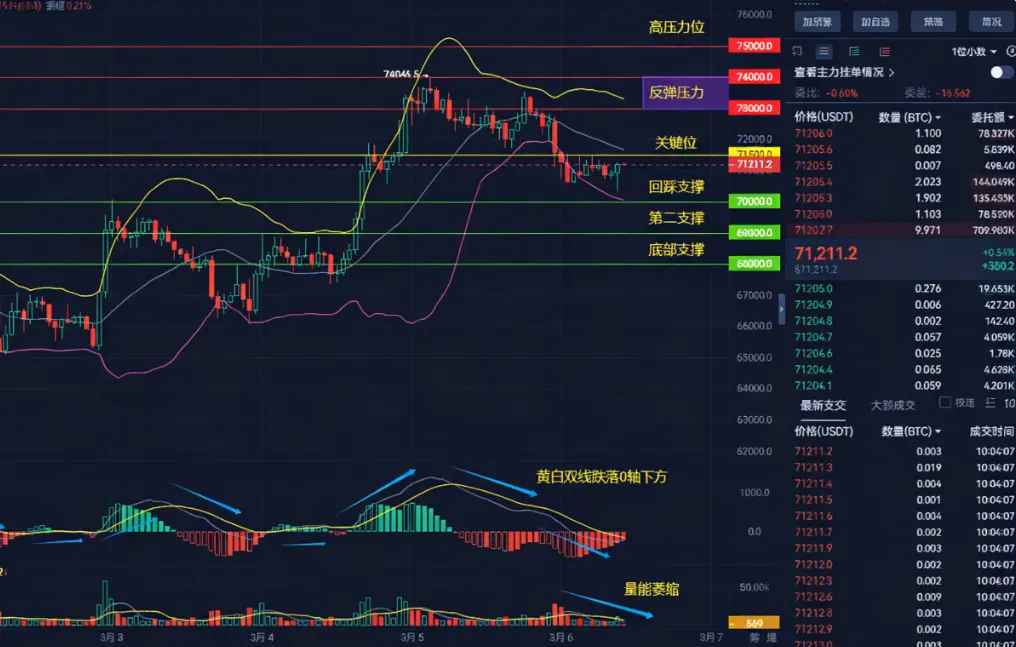Select sell order at price 71206.0 quantity 1.100
This screenshot has height=647, width=1016.
click(x=901, y=133)
